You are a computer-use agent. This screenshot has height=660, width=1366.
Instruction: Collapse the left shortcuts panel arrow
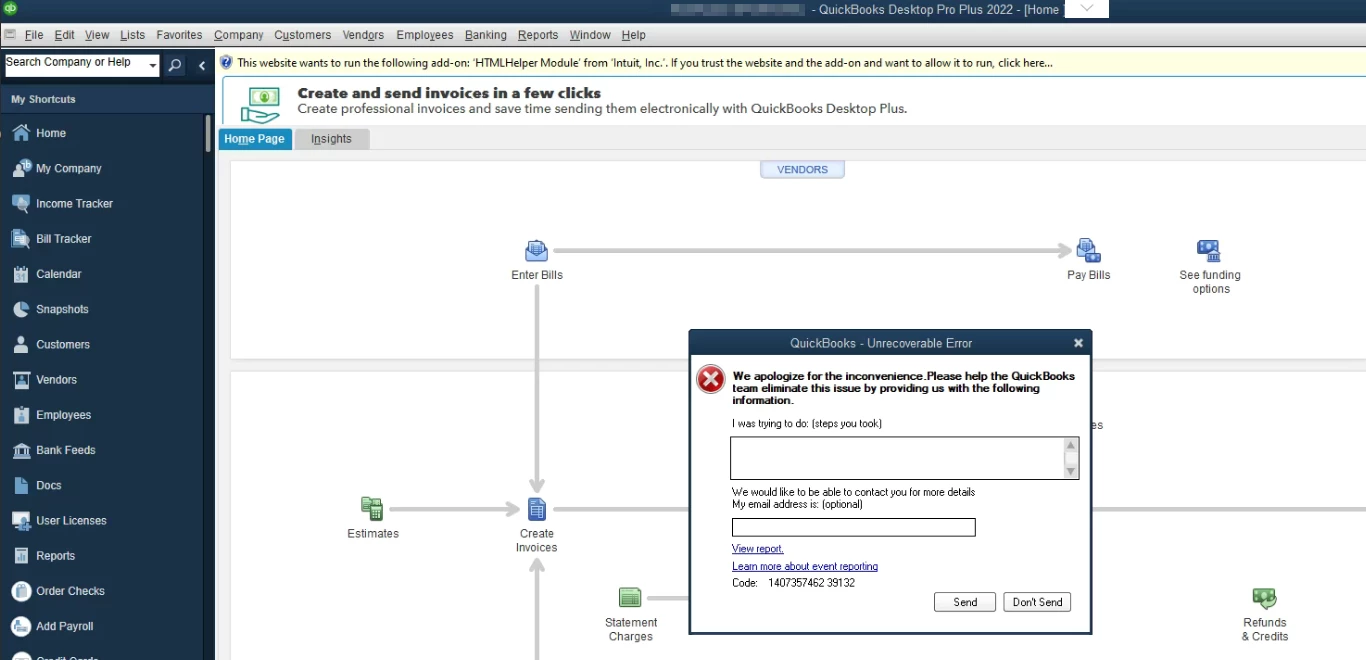[202, 66]
